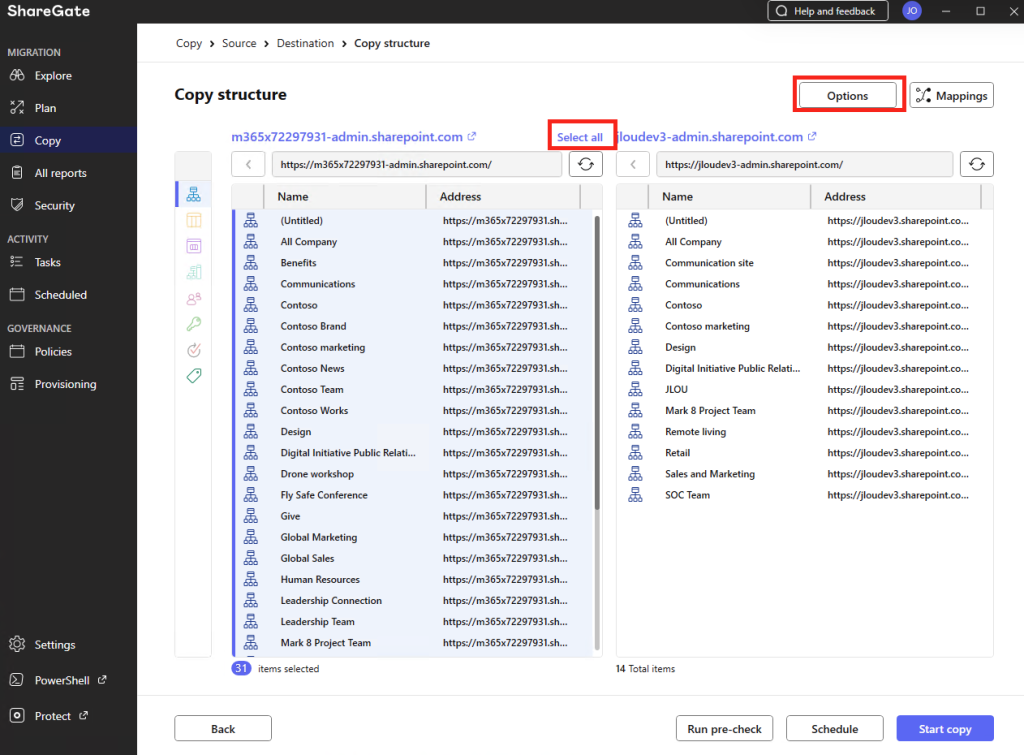Select Contoso News in the source list
Viewport: 1024px width, 755px height.
pyautogui.click(x=413, y=368)
